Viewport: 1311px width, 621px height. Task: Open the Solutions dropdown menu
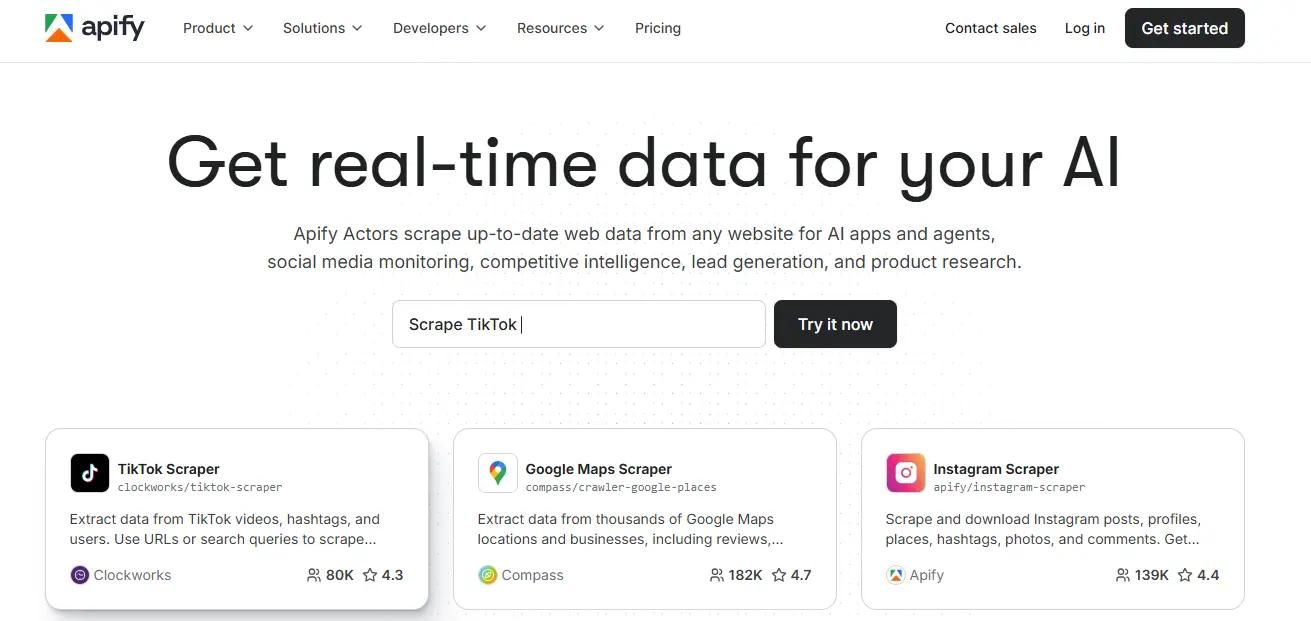click(322, 28)
